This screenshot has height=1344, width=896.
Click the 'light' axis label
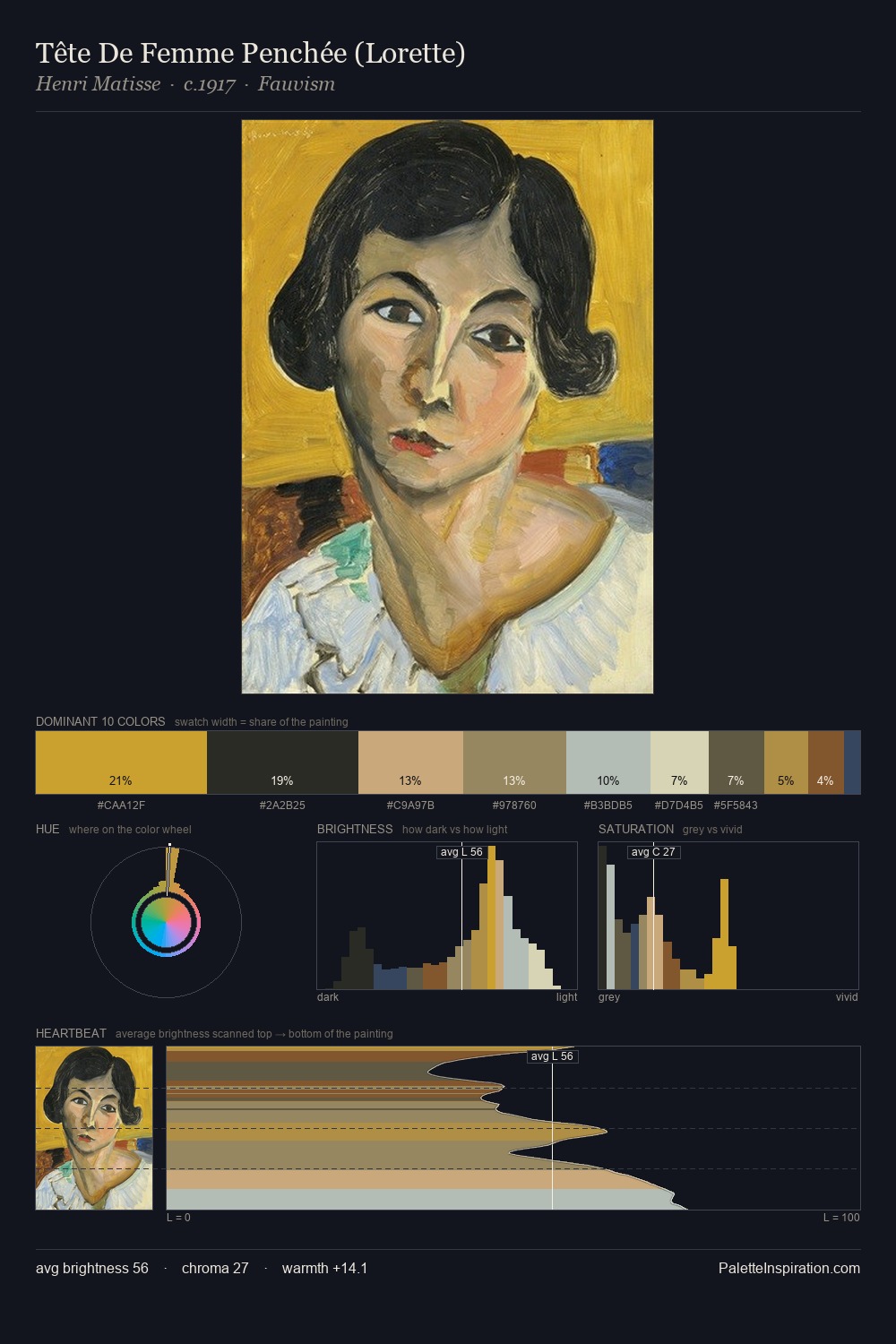[x=567, y=997]
